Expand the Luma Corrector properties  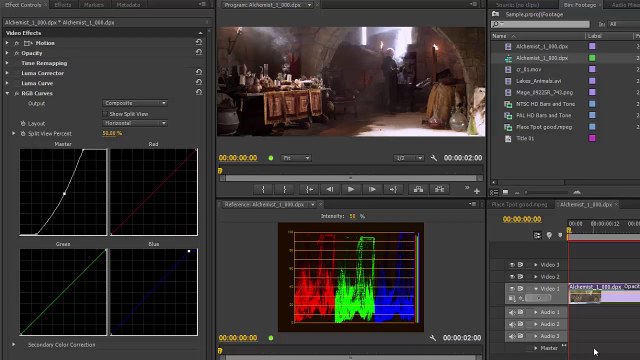point(7,73)
